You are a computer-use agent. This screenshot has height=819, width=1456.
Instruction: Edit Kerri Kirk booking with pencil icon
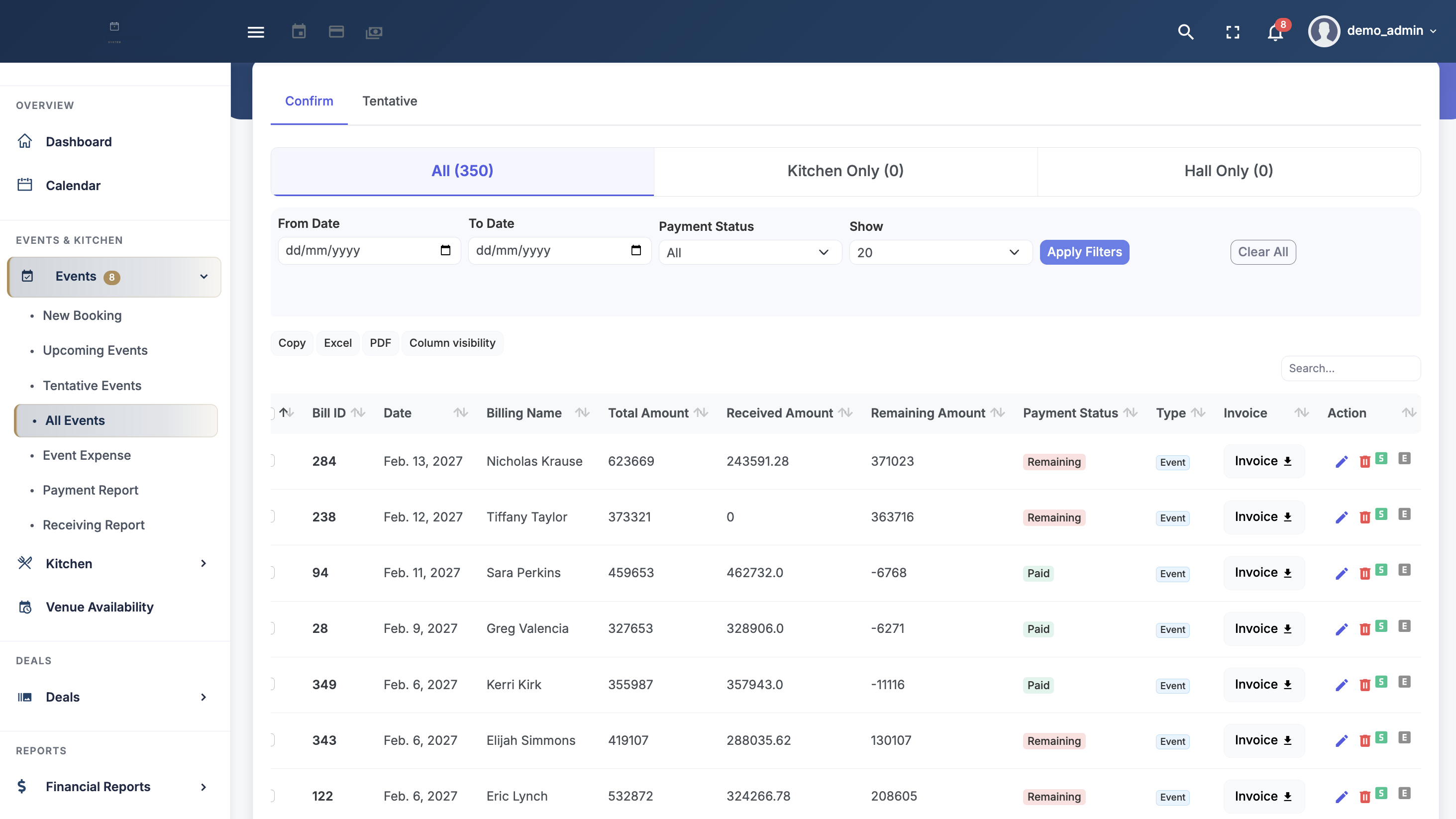click(x=1341, y=685)
